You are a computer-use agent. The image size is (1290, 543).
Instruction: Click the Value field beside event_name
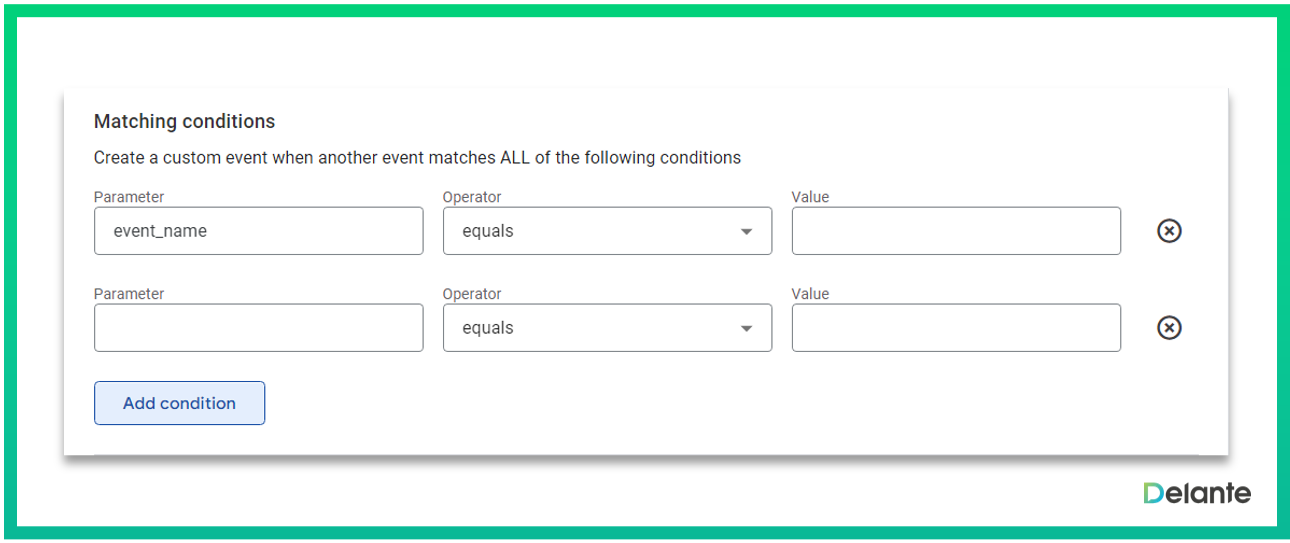(955, 231)
